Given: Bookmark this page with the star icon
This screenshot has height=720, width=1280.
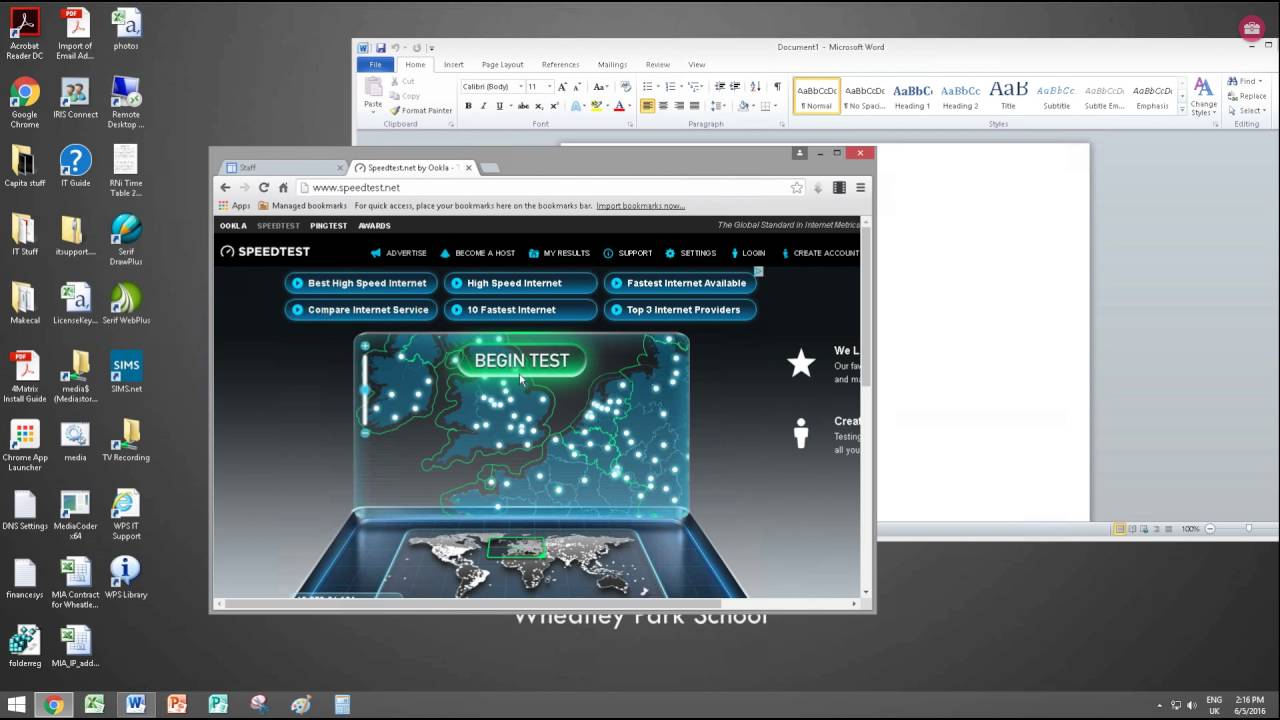Looking at the screenshot, I should coord(797,187).
